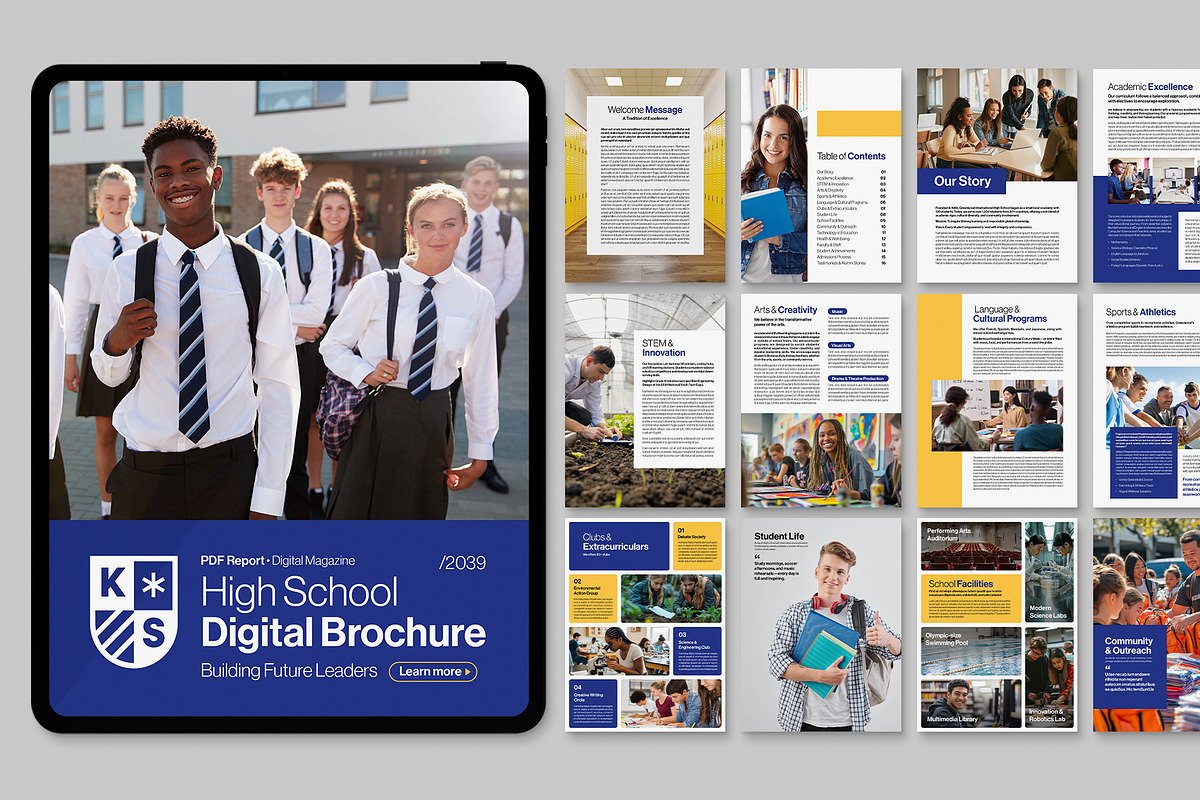Click the "Sports & Athletics" heading
Screen dimensions: 1200x800
tap(1141, 312)
